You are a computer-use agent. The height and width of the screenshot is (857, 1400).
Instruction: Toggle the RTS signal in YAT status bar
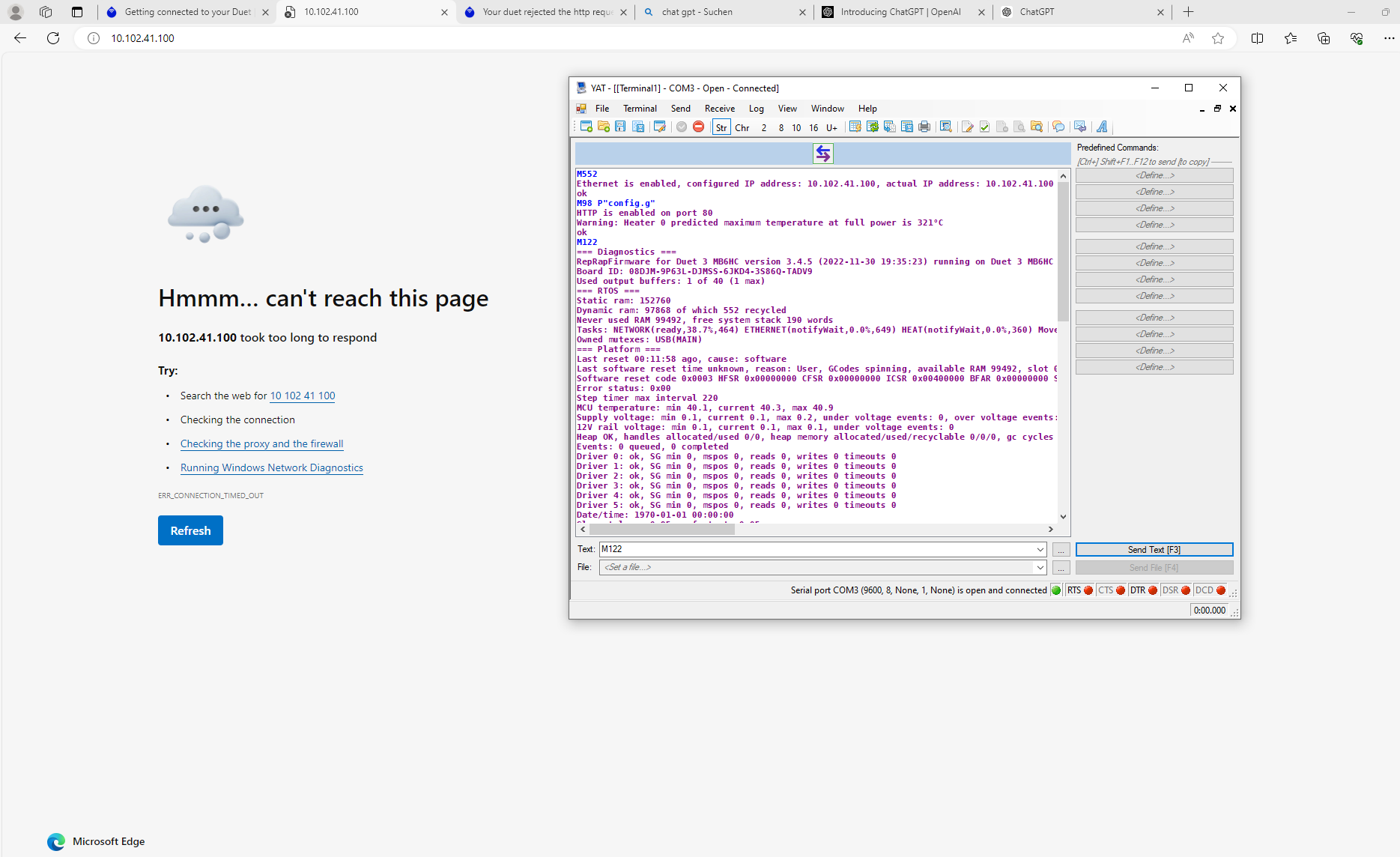coord(1080,590)
